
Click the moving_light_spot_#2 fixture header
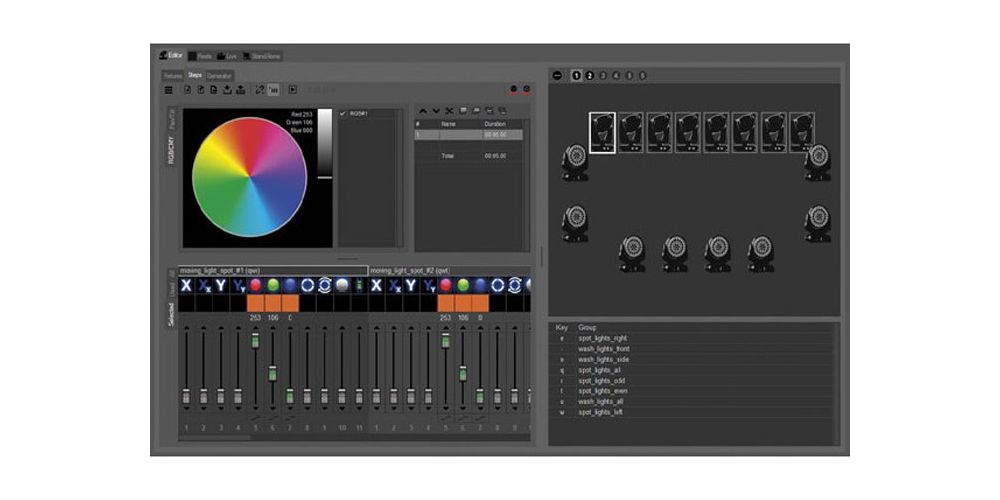(450, 270)
